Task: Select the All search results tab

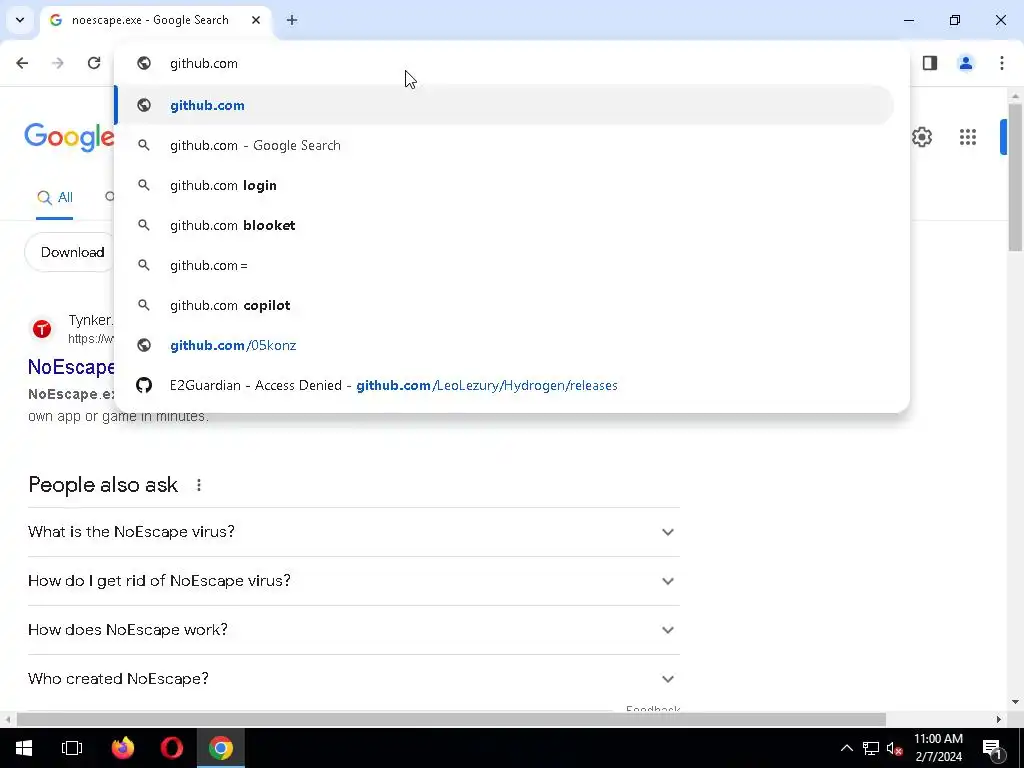Action: click(x=55, y=197)
